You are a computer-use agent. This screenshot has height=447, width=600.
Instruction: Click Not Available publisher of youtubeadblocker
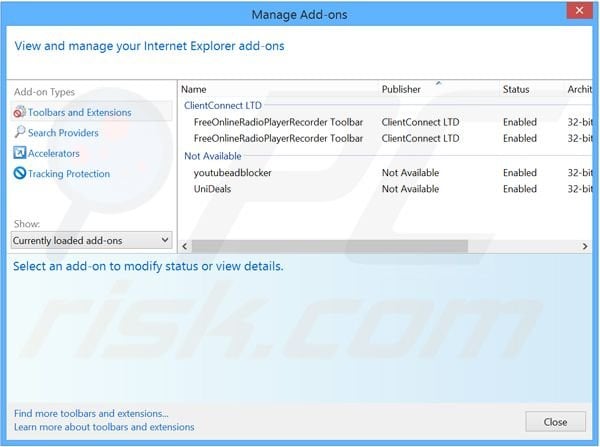coord(410,173)
